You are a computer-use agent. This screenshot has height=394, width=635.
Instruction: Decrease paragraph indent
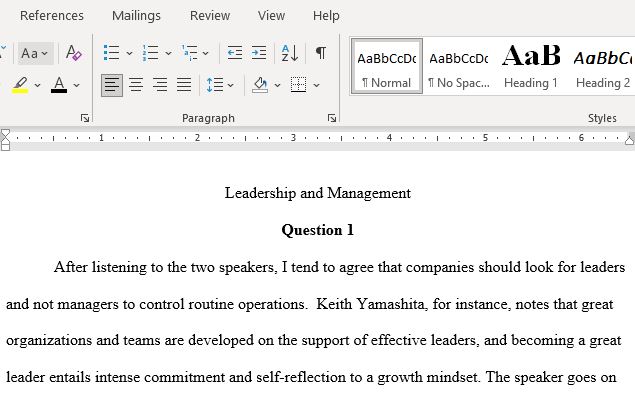[234, 53]
